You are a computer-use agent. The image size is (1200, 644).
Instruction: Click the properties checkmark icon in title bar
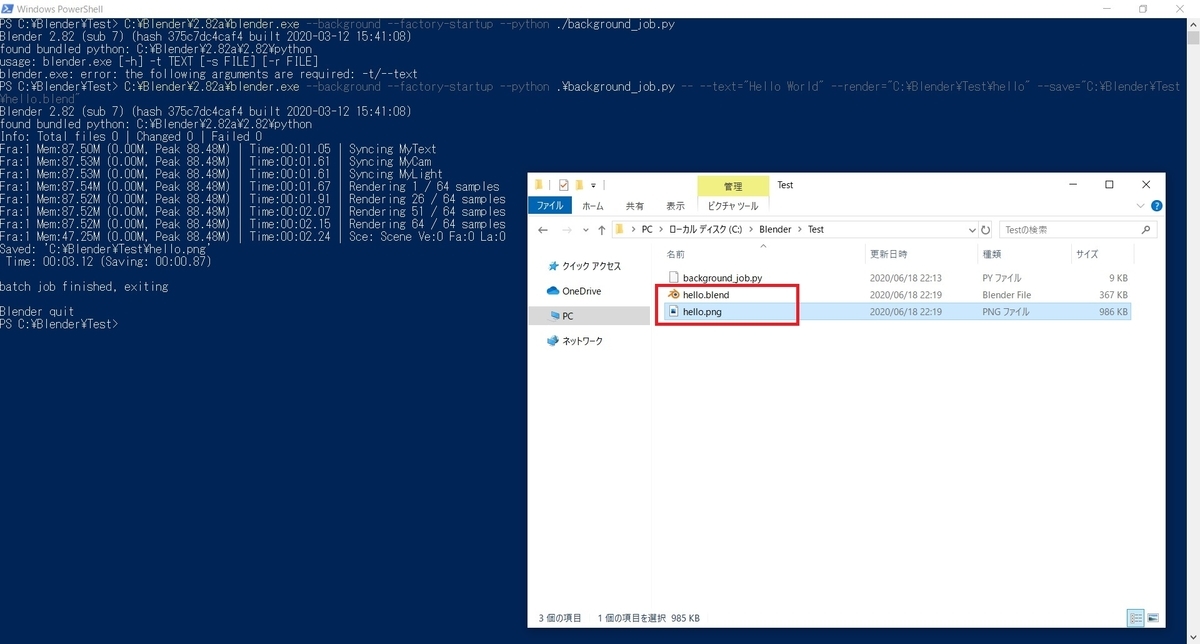tap(564, 185)
